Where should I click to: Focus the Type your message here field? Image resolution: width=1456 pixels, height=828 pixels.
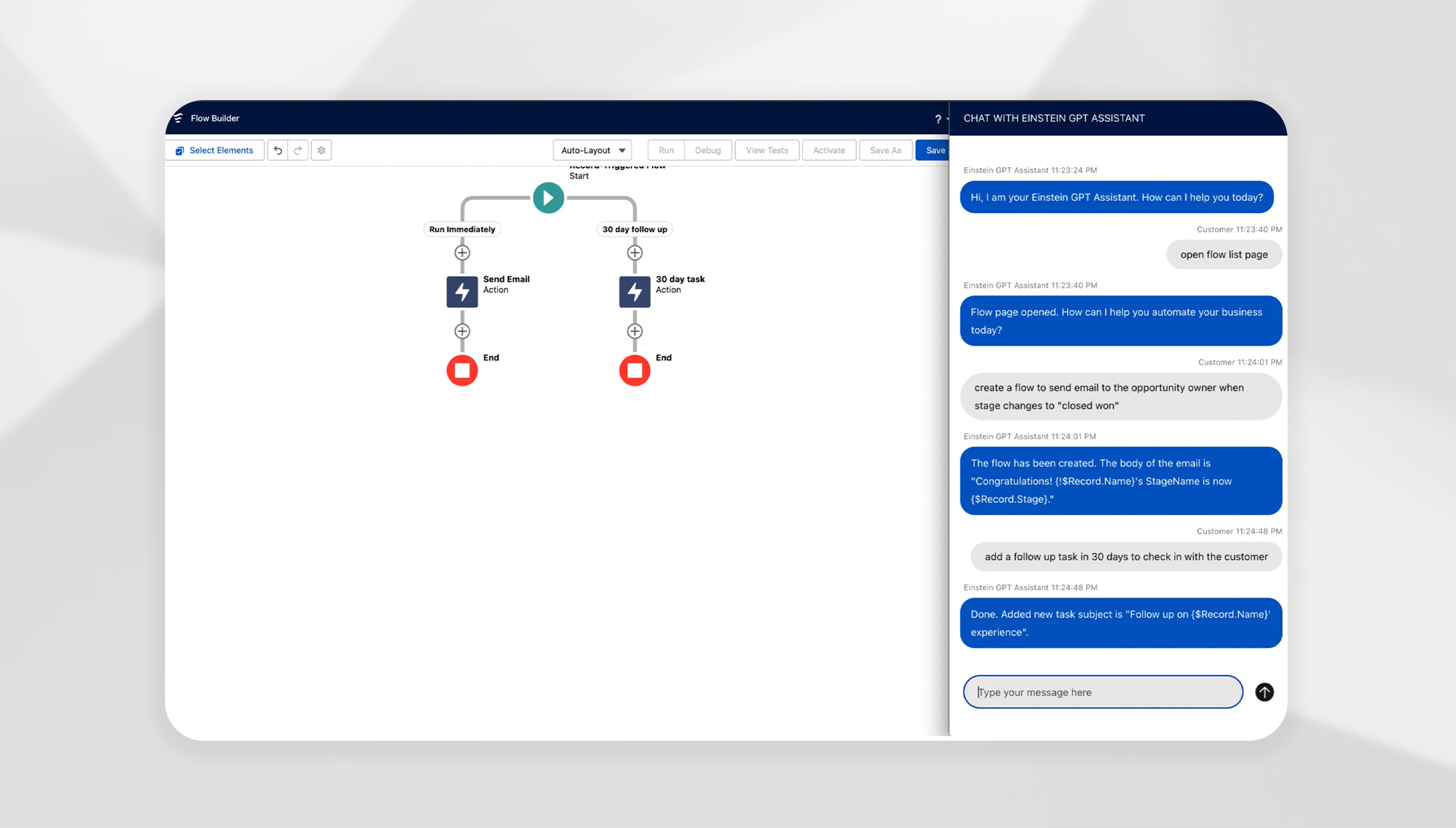[1103, 692]
